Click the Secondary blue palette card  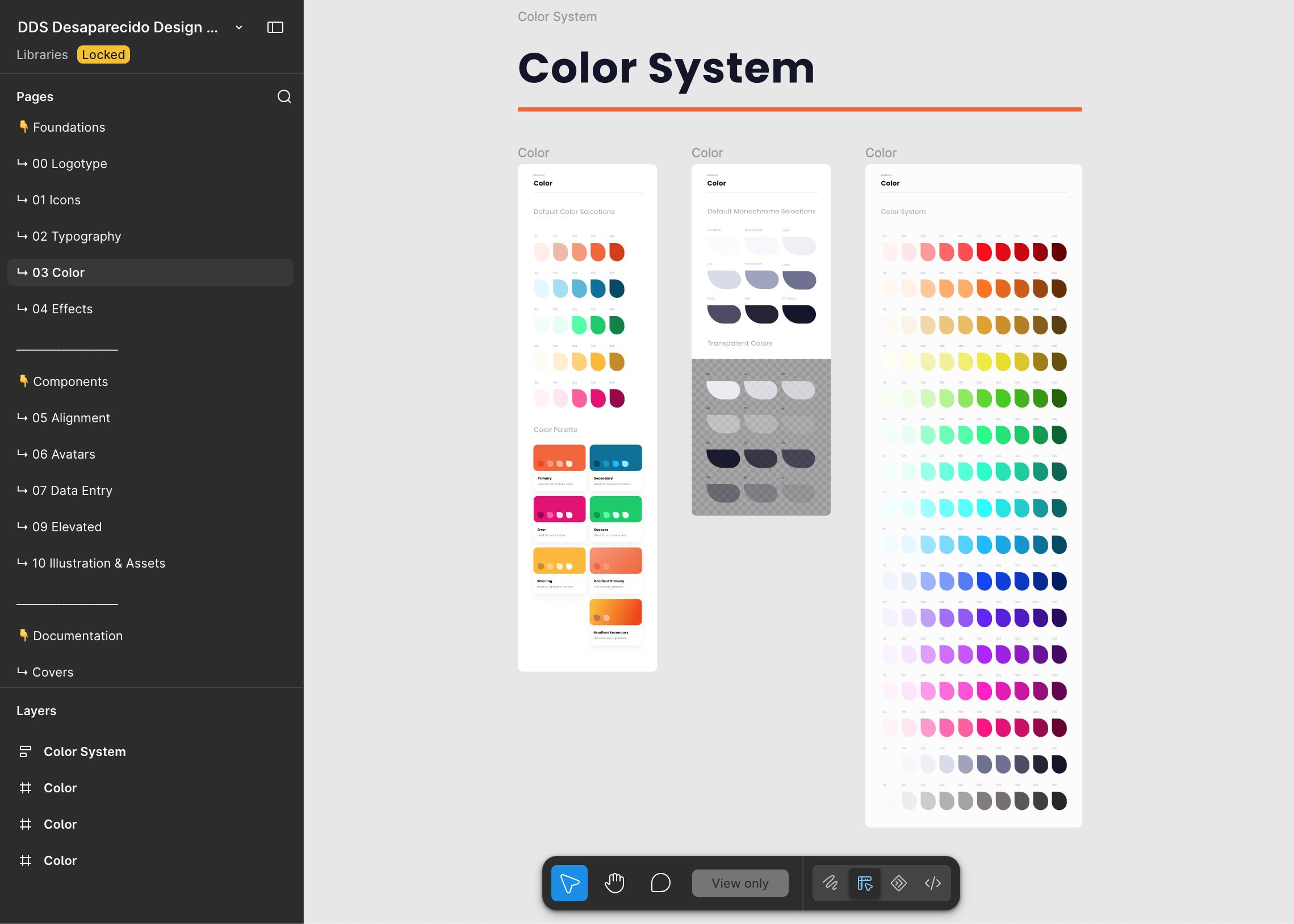click(x=615, y=467)
